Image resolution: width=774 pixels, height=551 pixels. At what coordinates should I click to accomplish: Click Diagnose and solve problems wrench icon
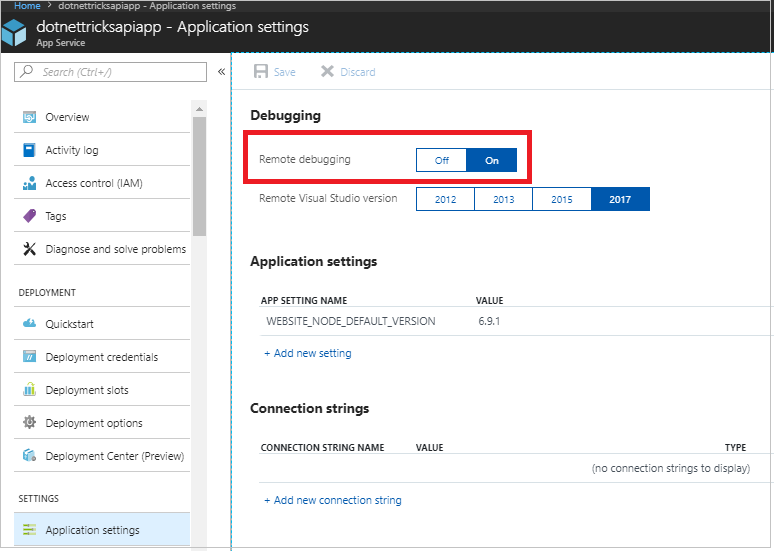click(28, 249)
